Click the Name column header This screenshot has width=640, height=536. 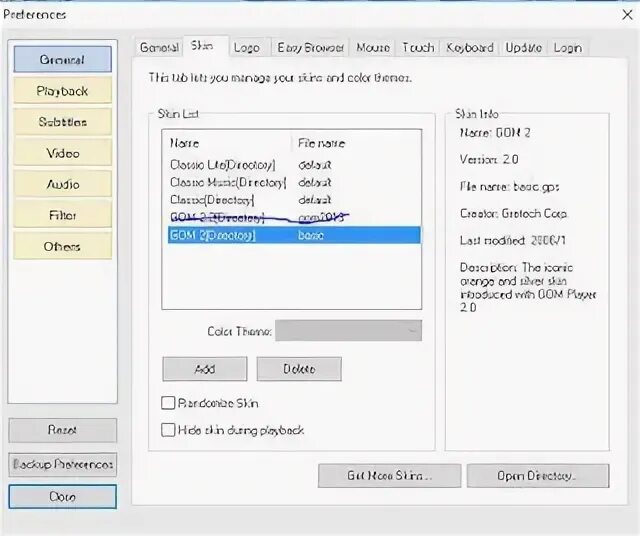(x=229, y=143)
